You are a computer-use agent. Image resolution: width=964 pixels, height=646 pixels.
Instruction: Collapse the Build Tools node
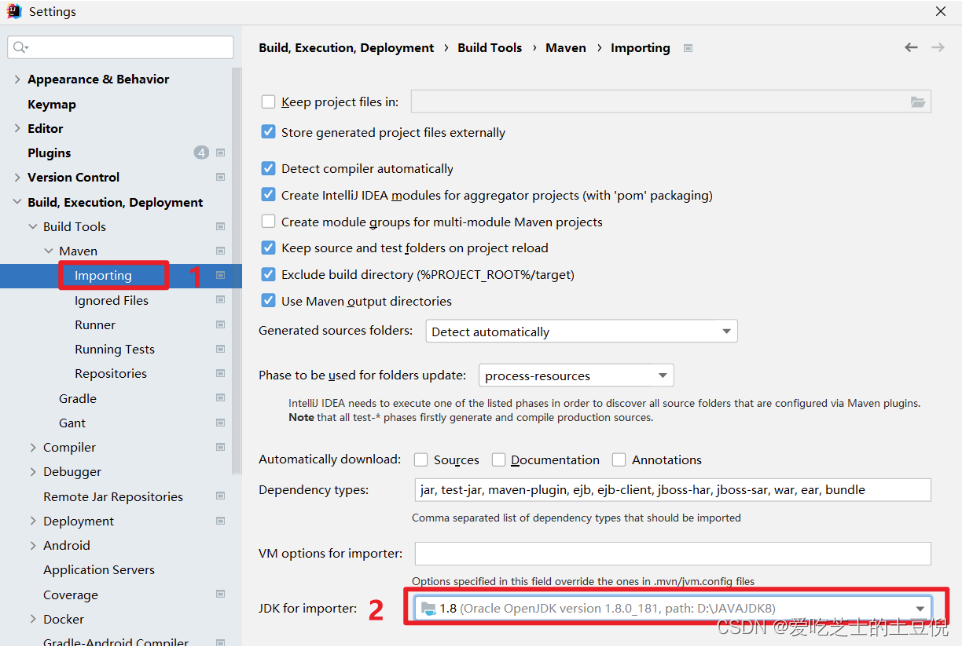coord(33,226)
